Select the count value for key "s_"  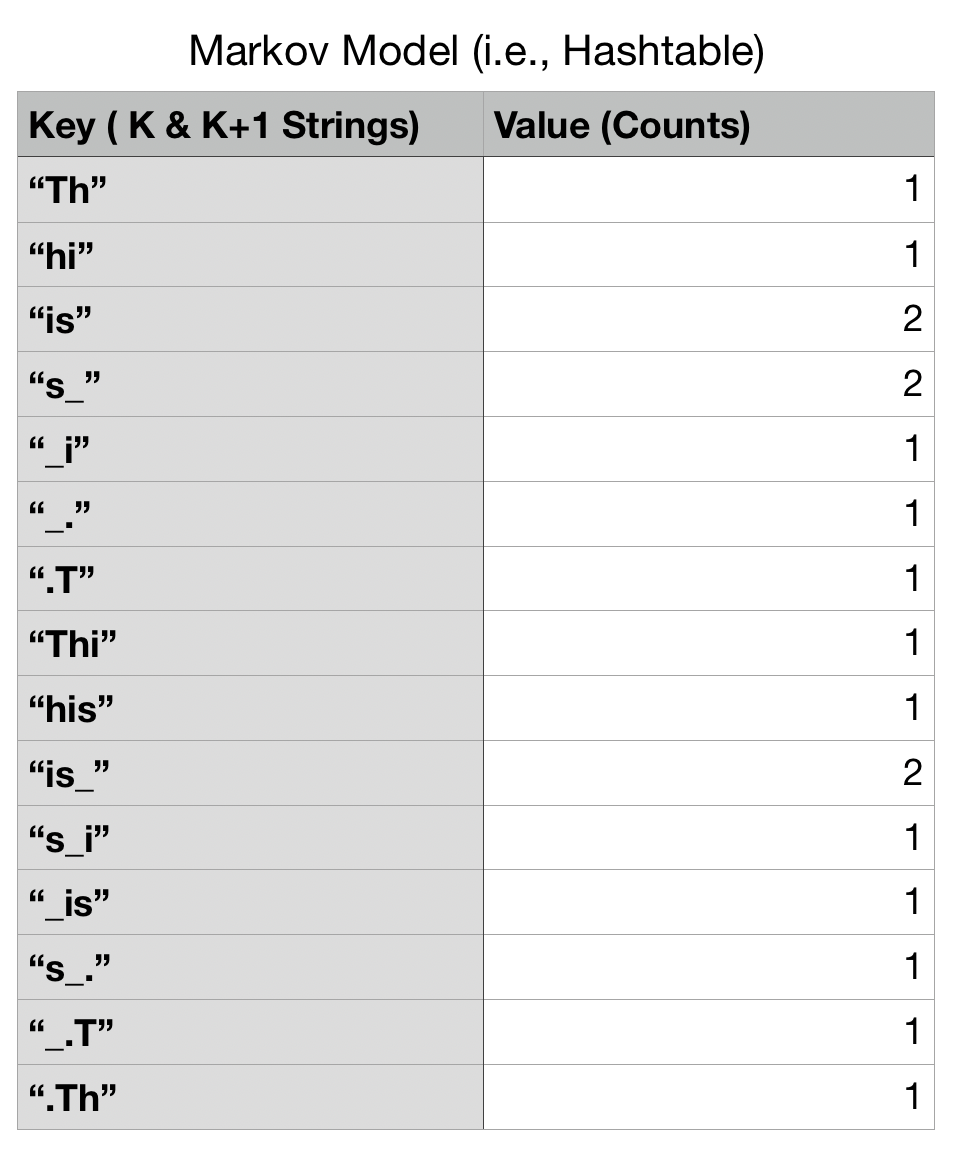[911, 384]
